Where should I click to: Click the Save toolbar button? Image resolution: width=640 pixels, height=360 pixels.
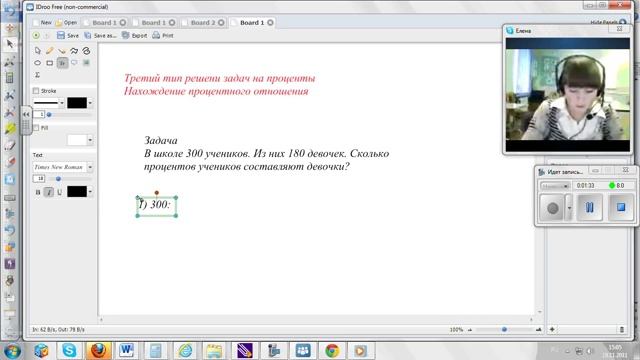tap(68, 36)
